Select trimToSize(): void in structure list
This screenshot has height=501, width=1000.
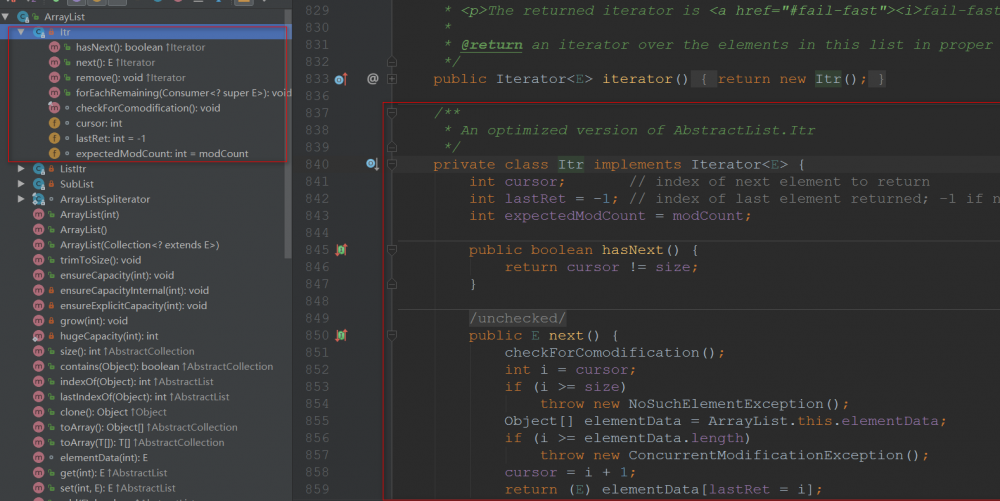[100, 260]
